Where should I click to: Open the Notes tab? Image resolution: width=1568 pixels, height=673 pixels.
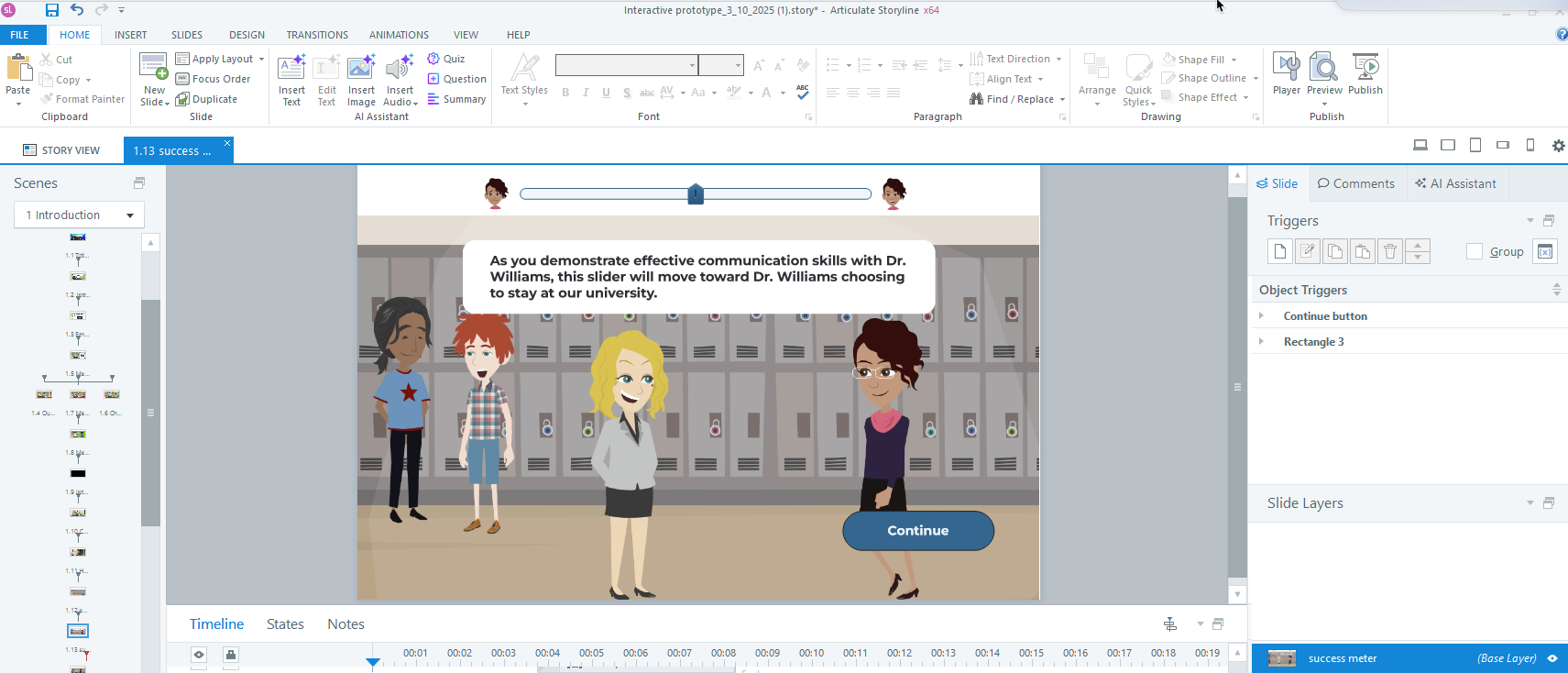point(345,623)
